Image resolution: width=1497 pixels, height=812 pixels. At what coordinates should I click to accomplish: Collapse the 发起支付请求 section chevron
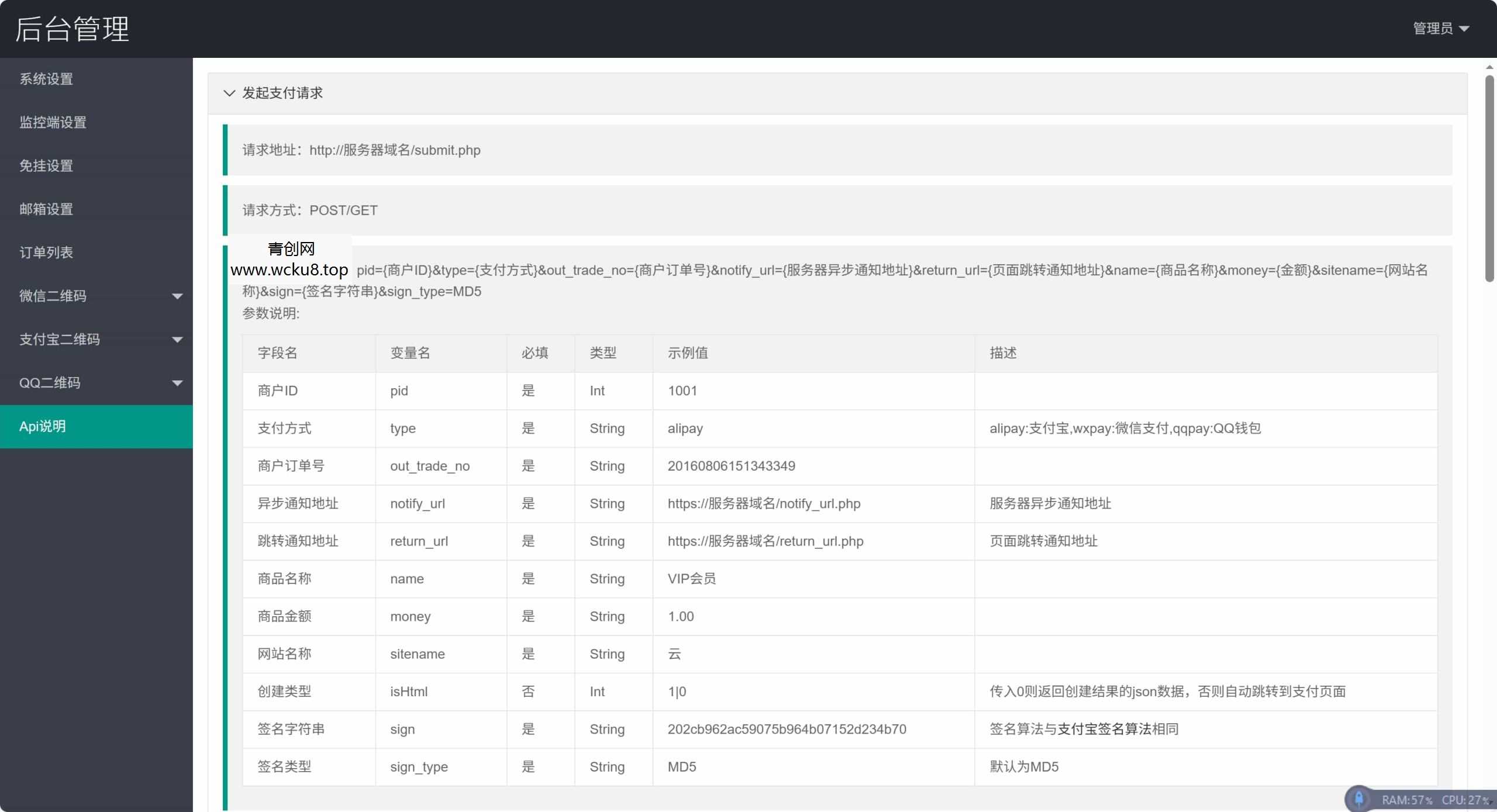[x=229, y=94]
